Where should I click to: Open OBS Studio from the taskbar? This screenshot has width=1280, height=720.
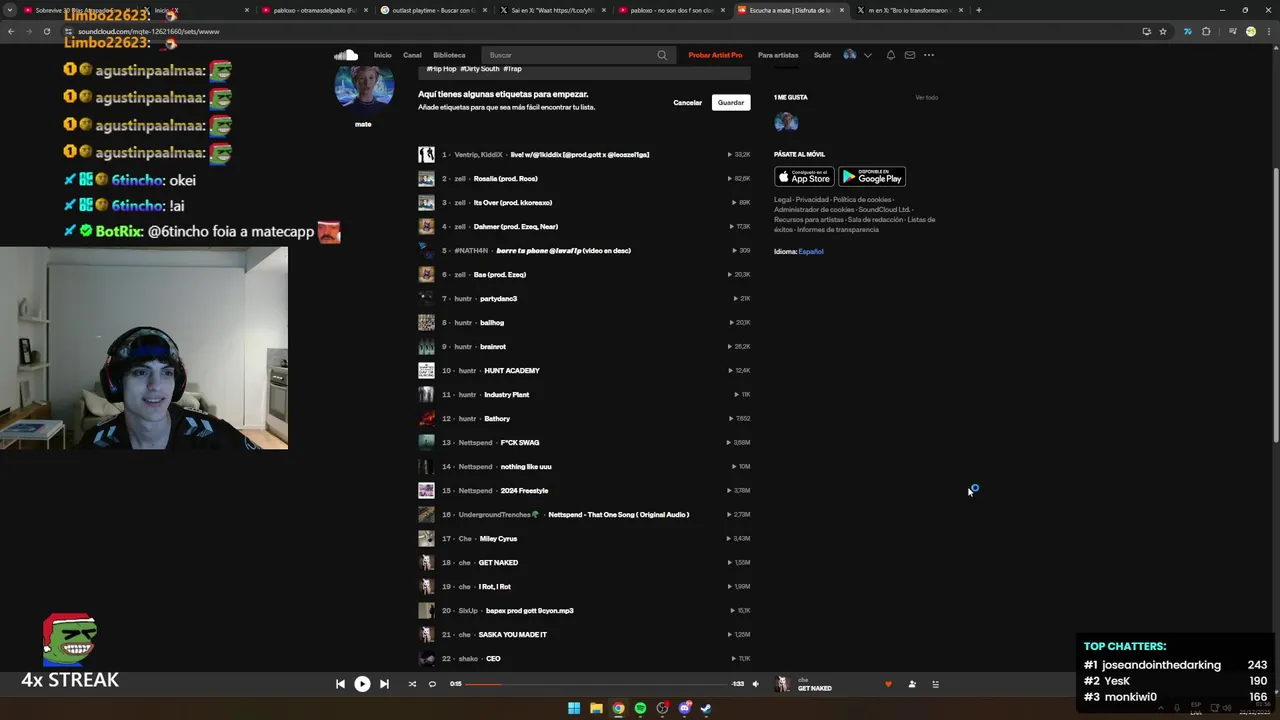pos(662,708)
